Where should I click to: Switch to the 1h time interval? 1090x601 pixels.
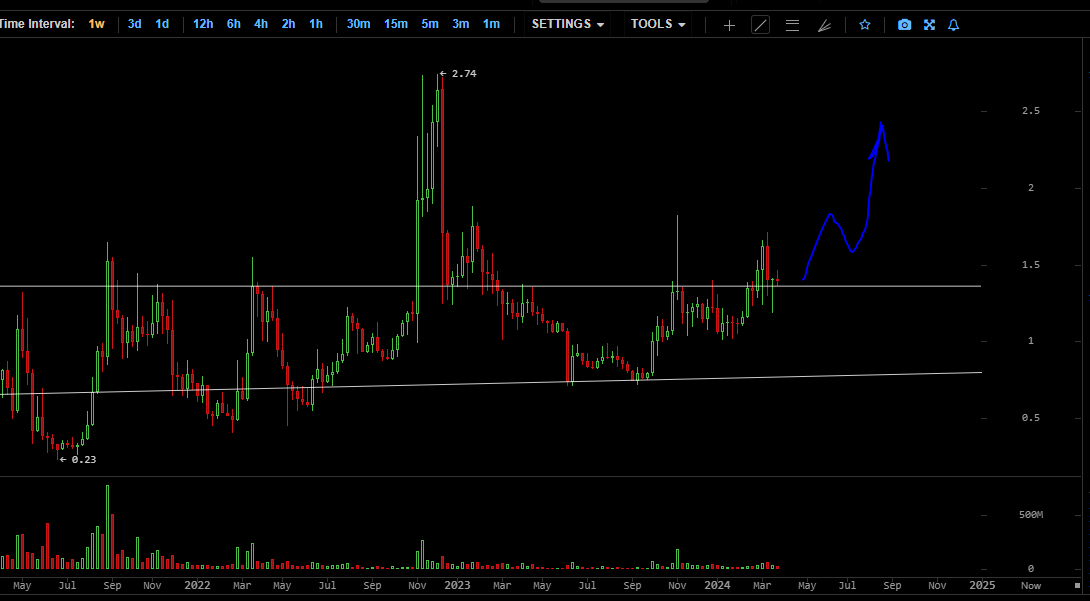pyautogui.click(x=316, y=24)
